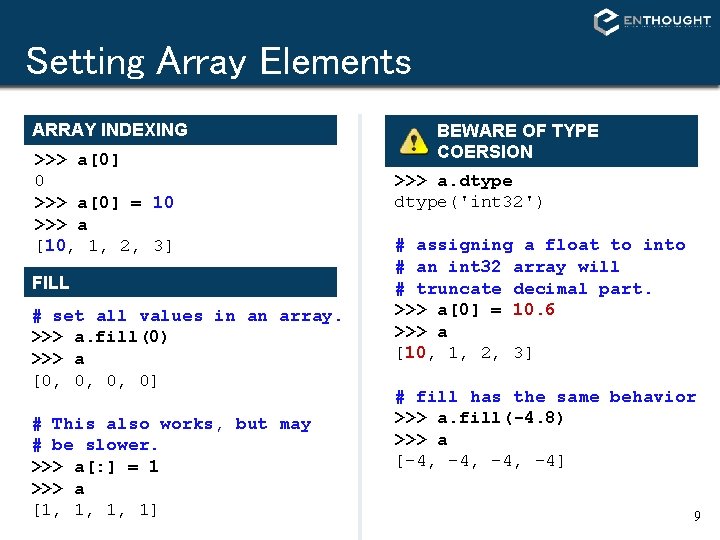Select the 'FILL' section header
Screen dimensions: 720x540
point(180,282)
